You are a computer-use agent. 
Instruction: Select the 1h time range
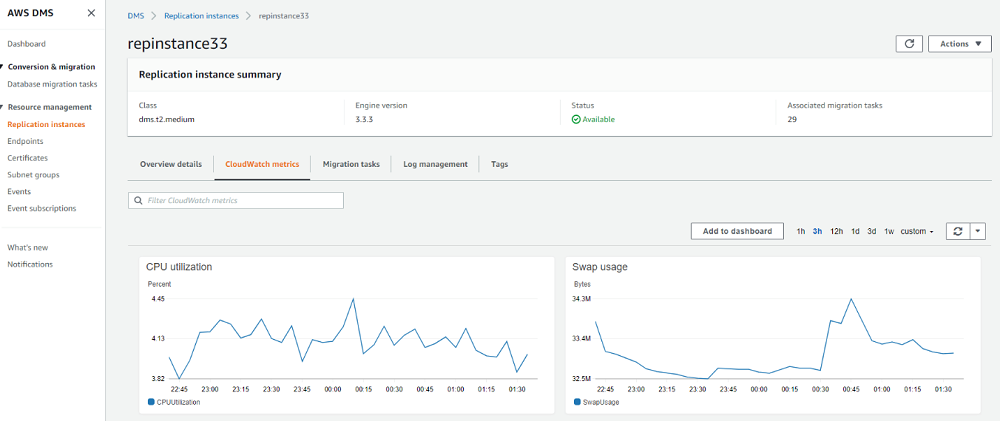pos(800,231)
